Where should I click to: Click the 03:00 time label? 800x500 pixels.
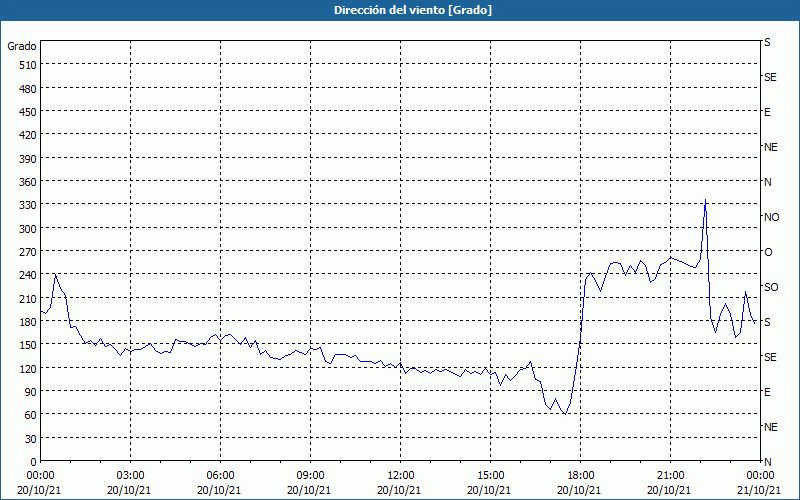pos(130,476)
